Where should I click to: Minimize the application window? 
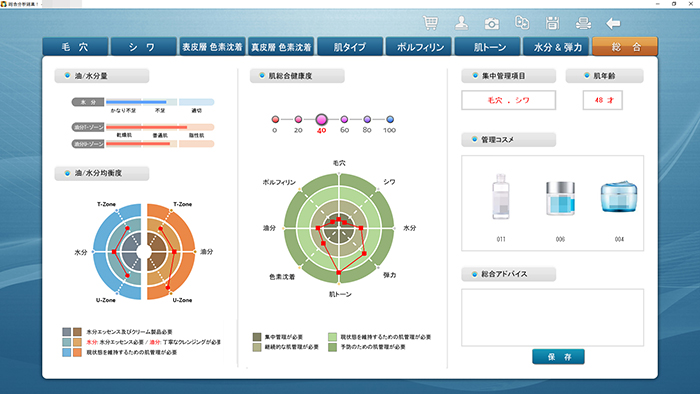tap(658, 4)
